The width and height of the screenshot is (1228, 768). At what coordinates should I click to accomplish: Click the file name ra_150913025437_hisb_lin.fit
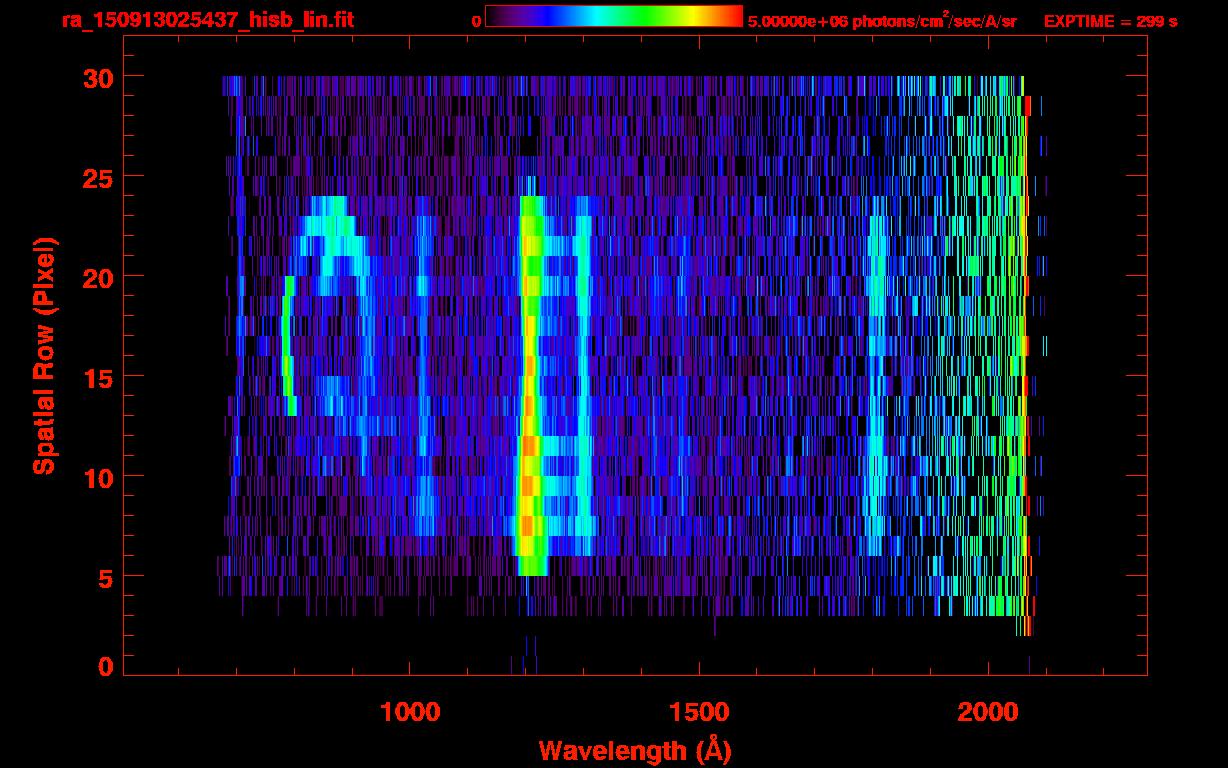pos(207,20)
